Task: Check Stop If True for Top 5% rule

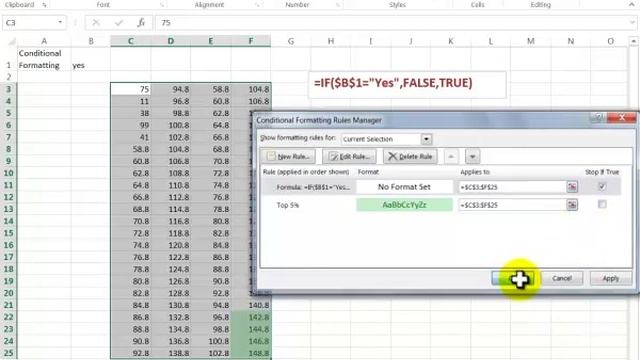Action: [602, 204]
